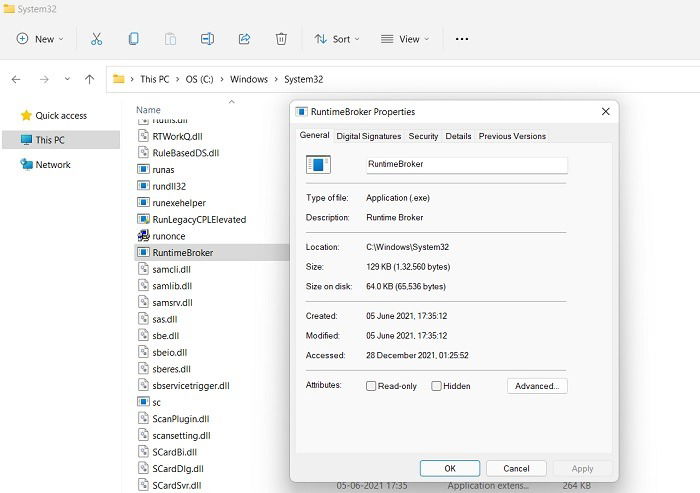Go back with the left arrow
The width and height of the screenshot is (700, 493).
(16, 79)
